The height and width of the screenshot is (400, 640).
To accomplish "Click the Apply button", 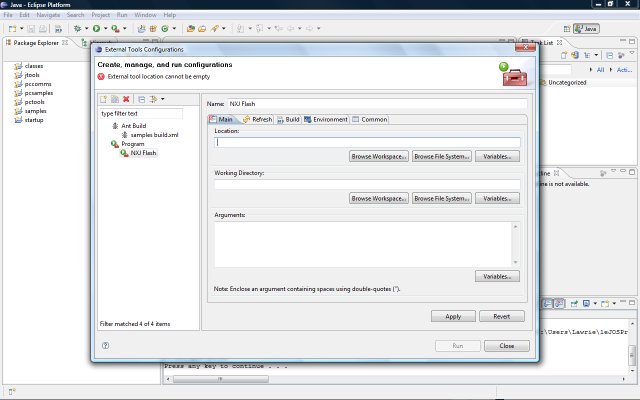I will [453, 316].
